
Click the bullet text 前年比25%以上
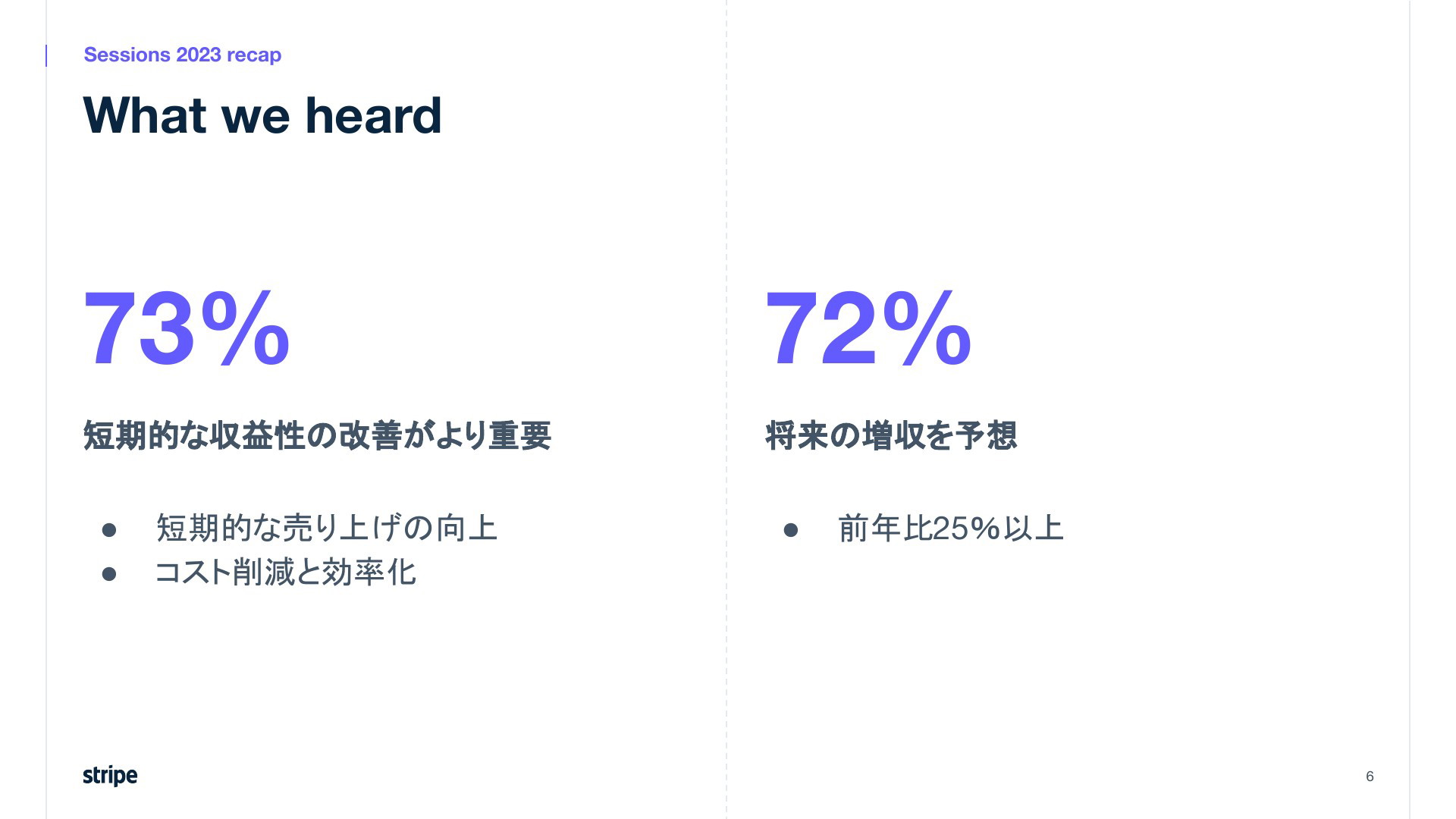951,528
